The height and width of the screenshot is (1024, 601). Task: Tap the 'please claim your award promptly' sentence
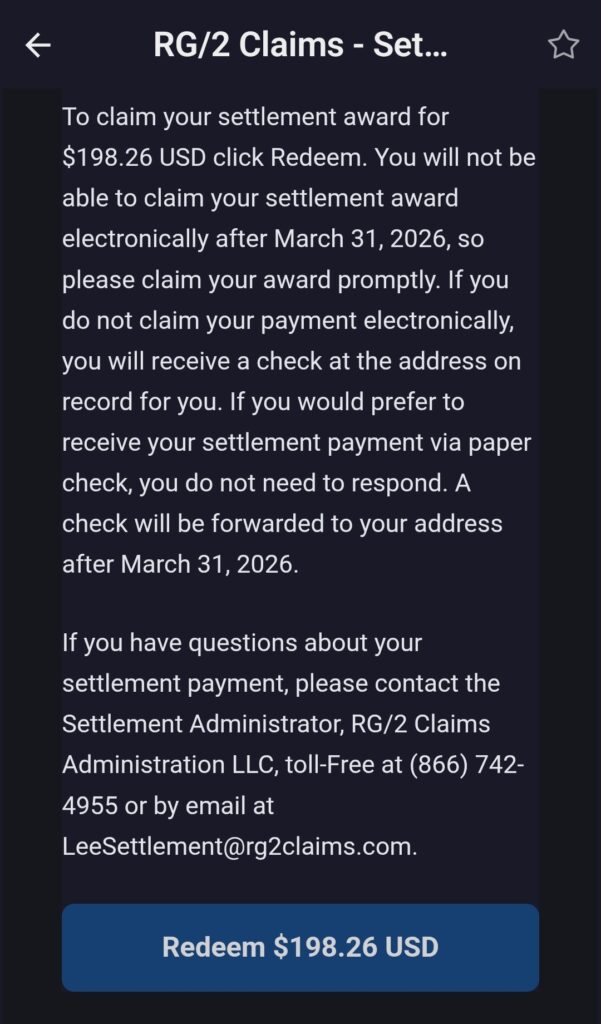click(x=249, y=280)
